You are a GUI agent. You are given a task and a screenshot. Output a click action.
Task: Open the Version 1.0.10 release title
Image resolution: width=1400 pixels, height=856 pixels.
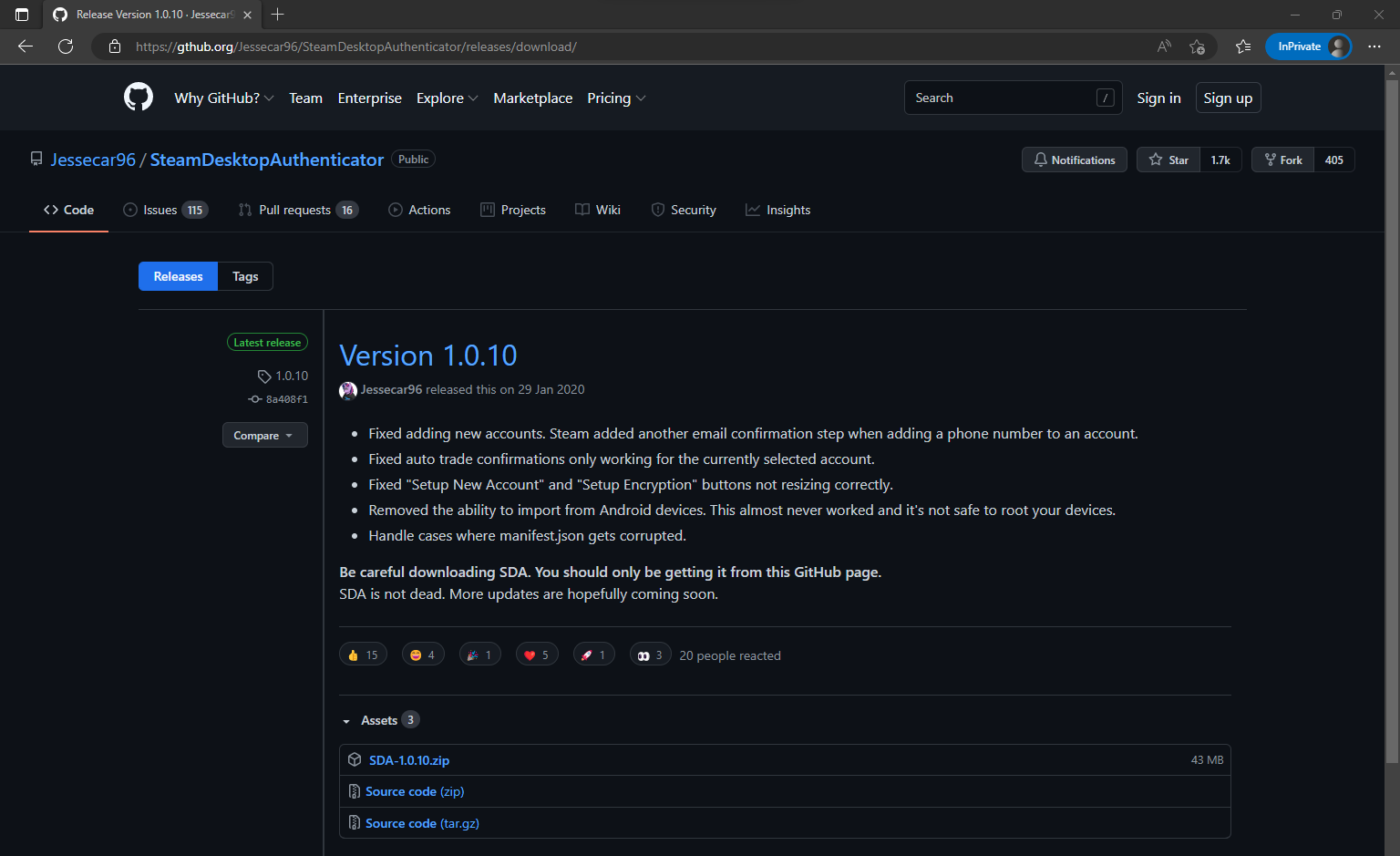(x=428, y=356)
